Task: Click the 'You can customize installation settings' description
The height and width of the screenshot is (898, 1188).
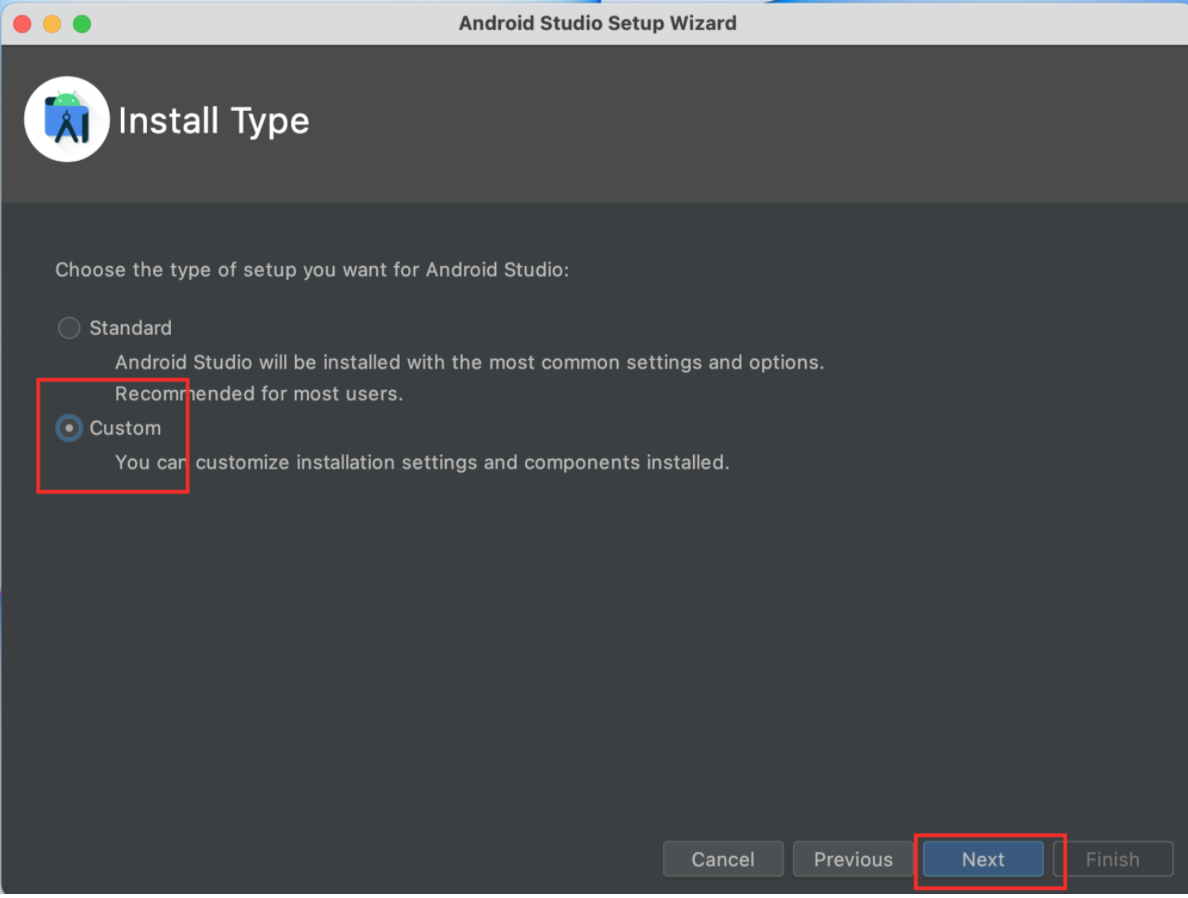Action: pyautogui.click(x=422, y=462)
